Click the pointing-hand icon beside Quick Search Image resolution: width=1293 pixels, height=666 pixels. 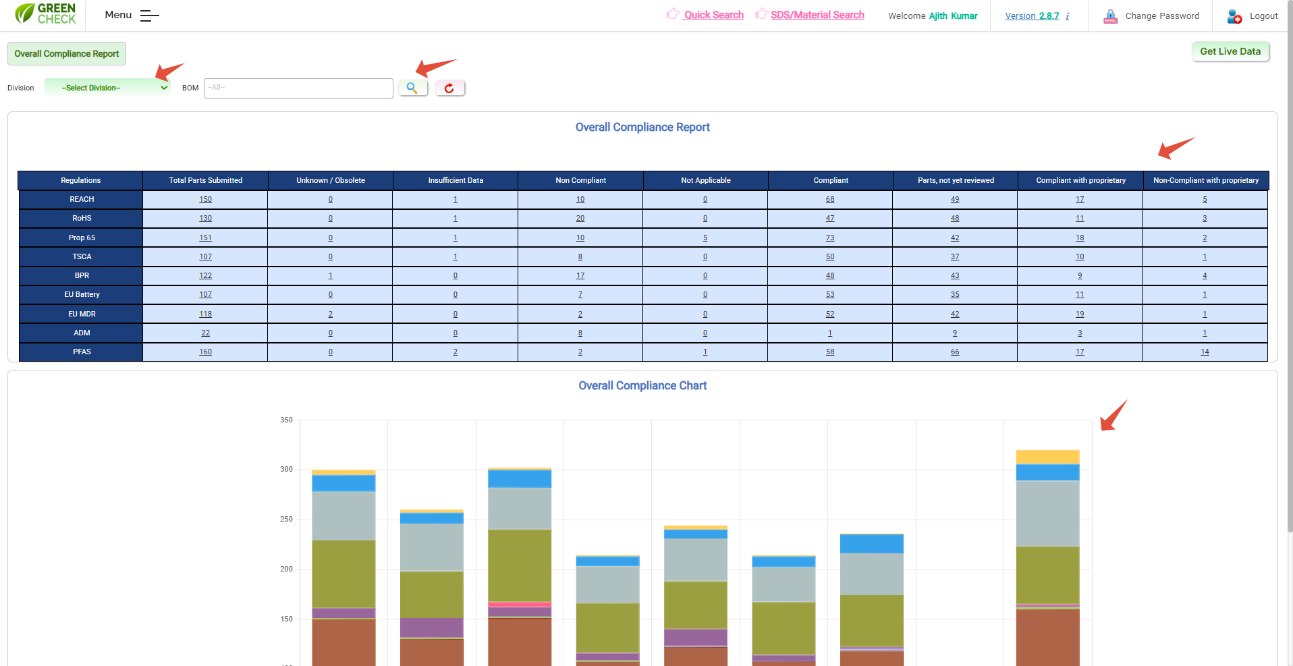coord(673,14)
